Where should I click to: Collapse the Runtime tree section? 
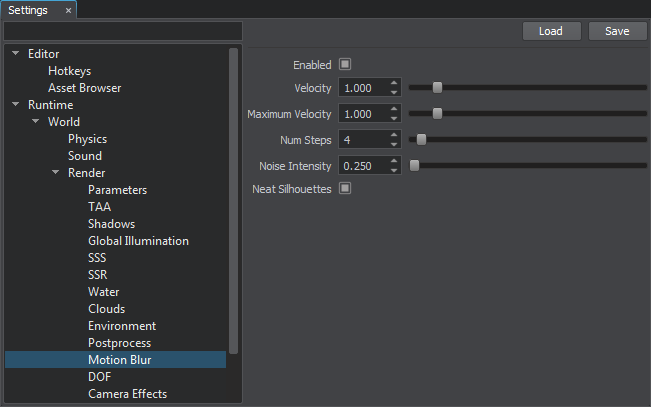coord(16,104)
